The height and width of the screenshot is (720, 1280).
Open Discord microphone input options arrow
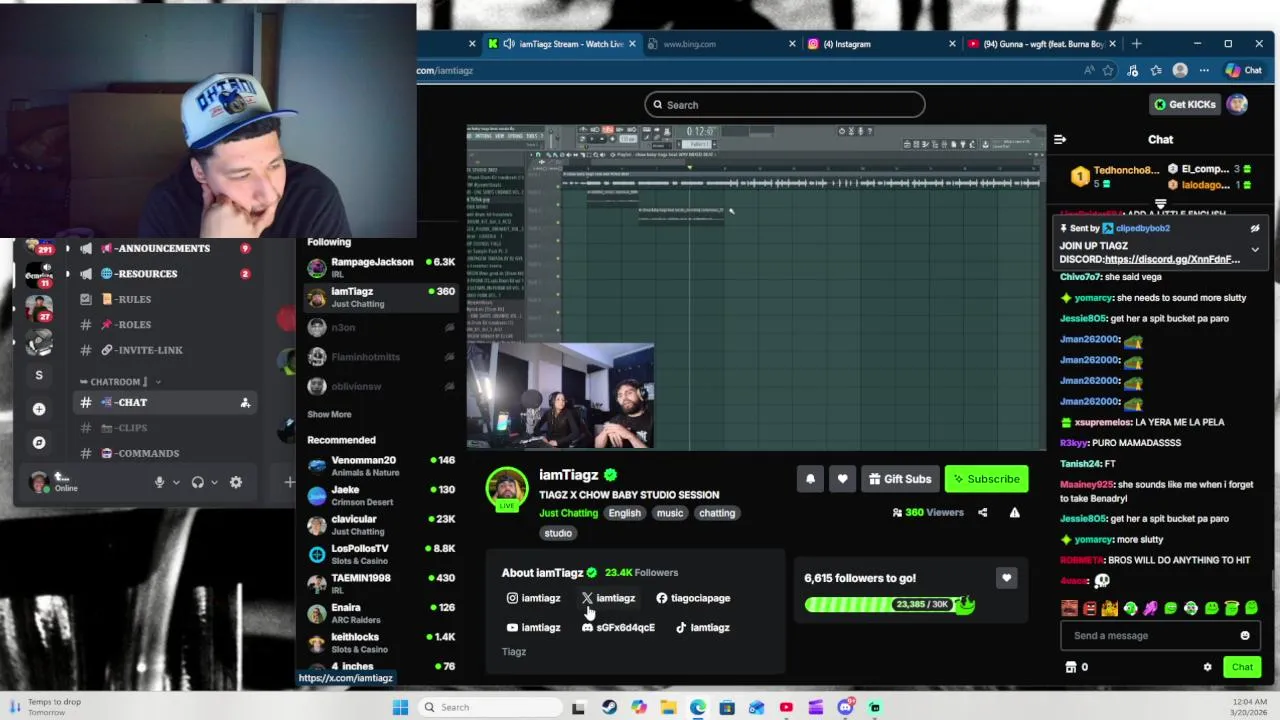(x=176, y=482)
